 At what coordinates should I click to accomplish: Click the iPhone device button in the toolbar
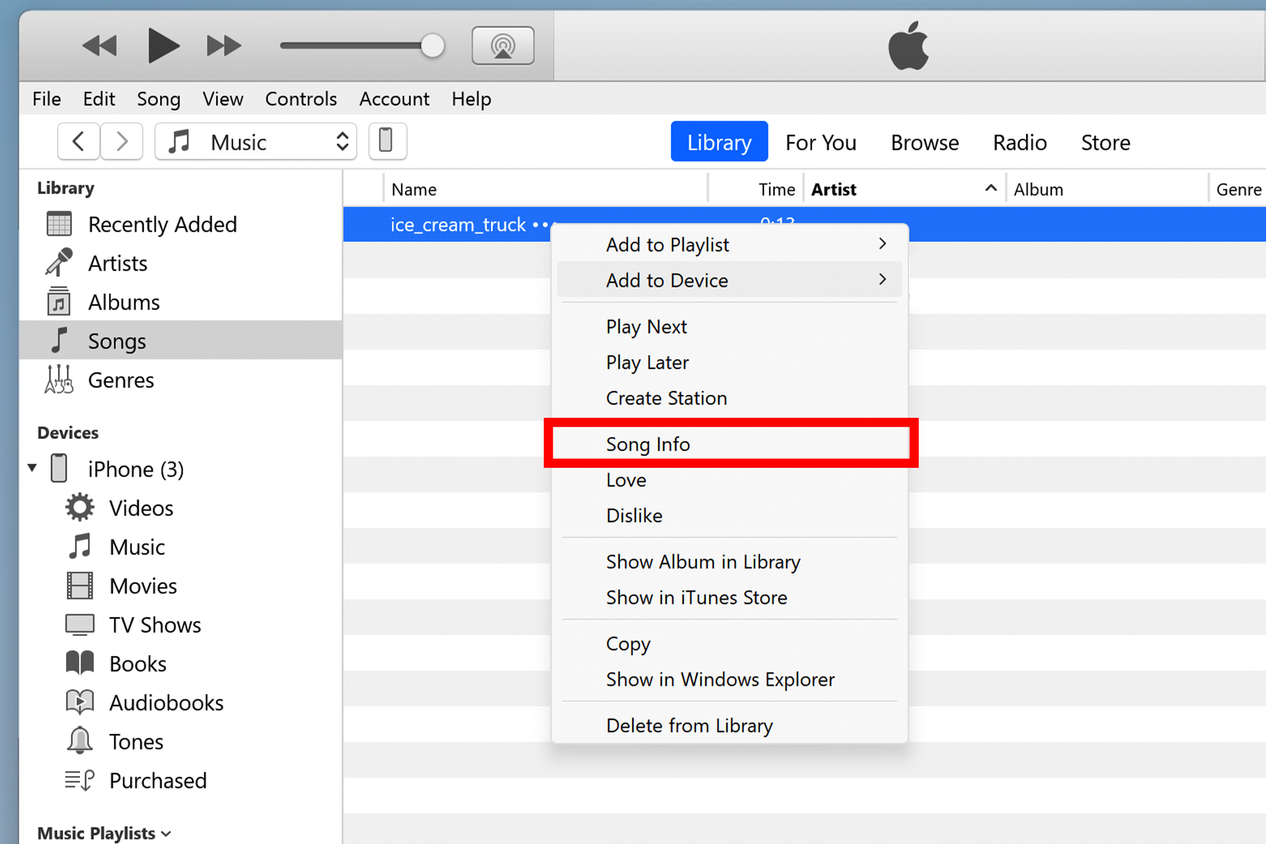[x=387, y=141]
